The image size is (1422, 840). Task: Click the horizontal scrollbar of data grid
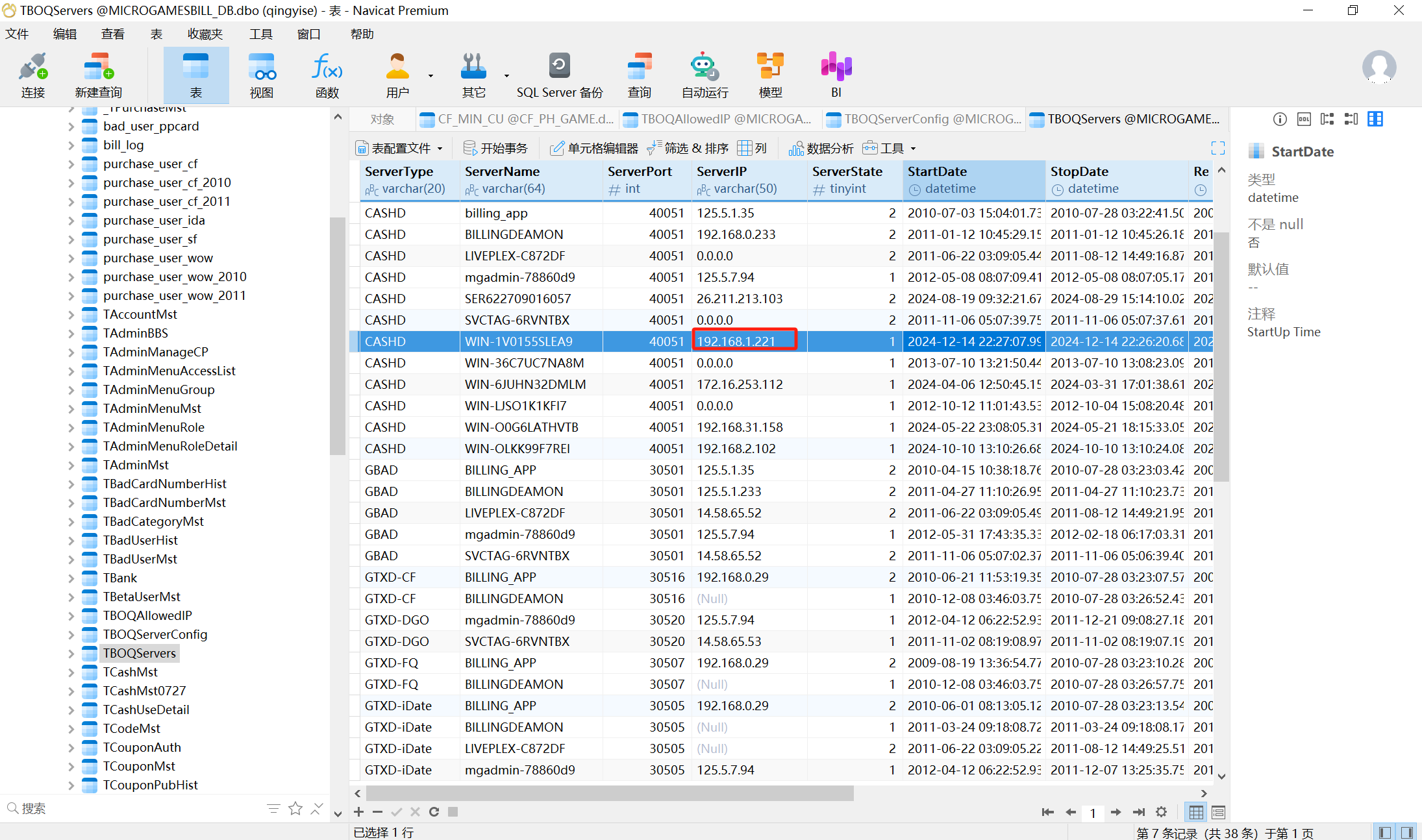click(x=609, y=793)
